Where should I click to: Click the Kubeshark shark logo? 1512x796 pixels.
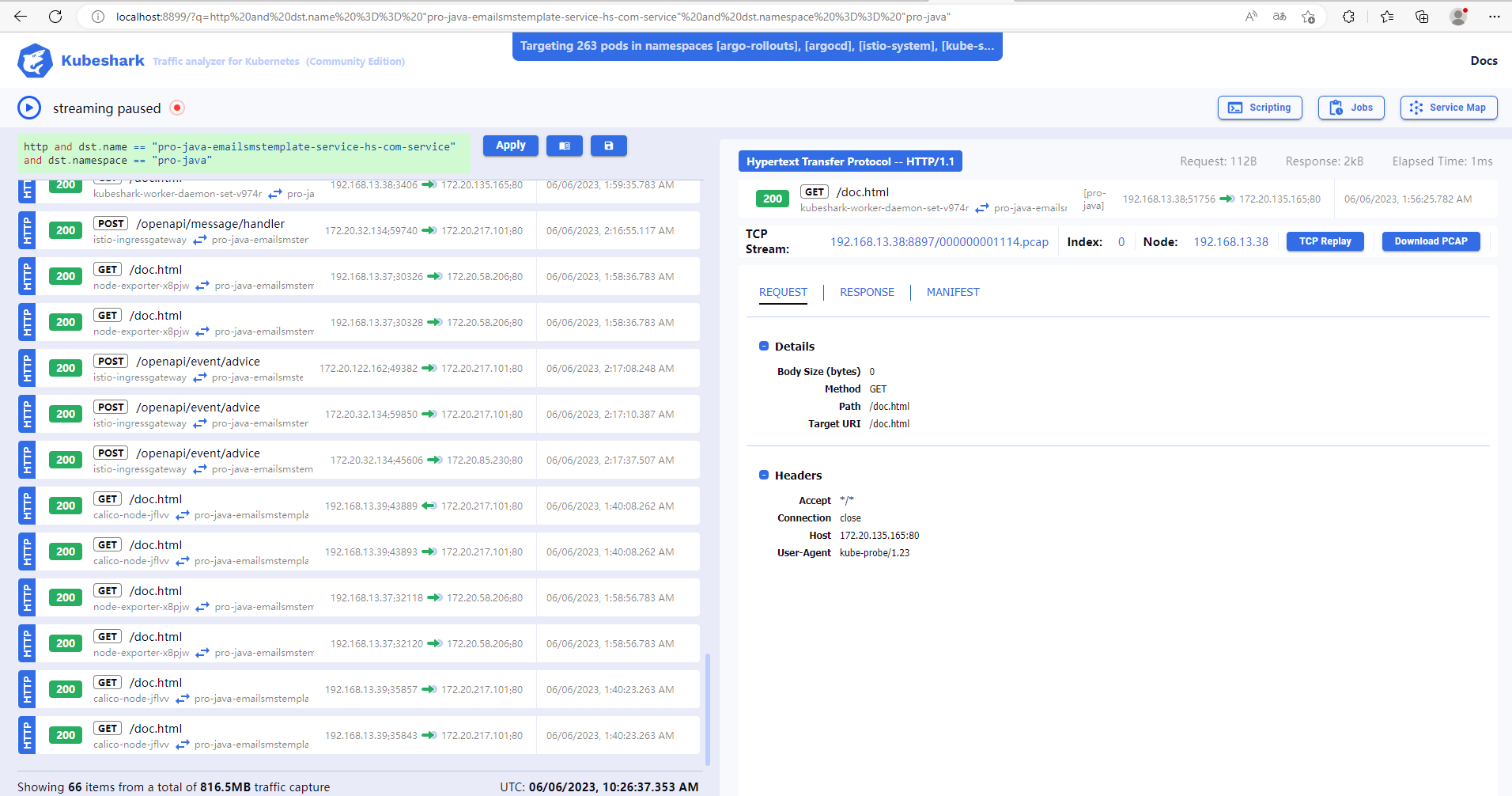tap(35, 61)
